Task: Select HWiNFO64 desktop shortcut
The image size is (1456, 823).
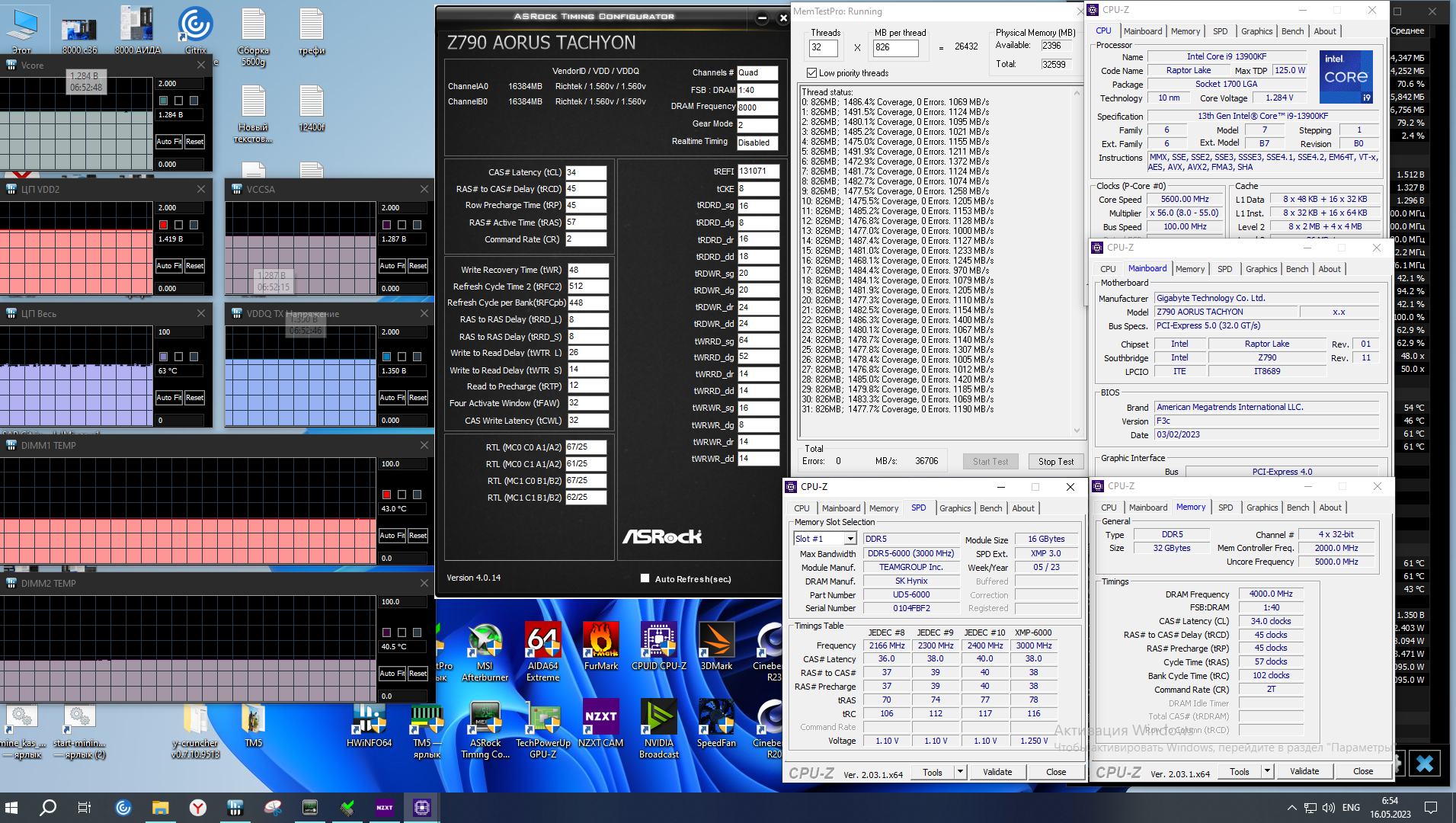Action: (369, 724)
